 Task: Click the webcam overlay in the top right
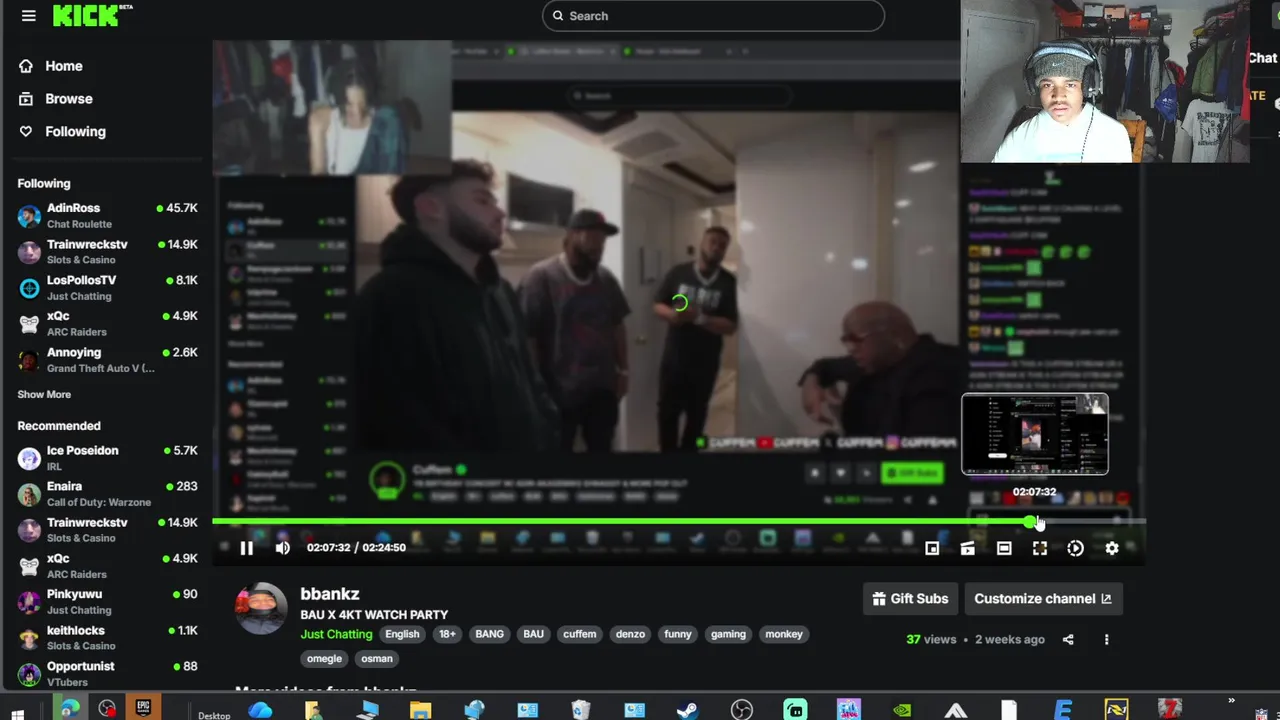coord(1105,81)
